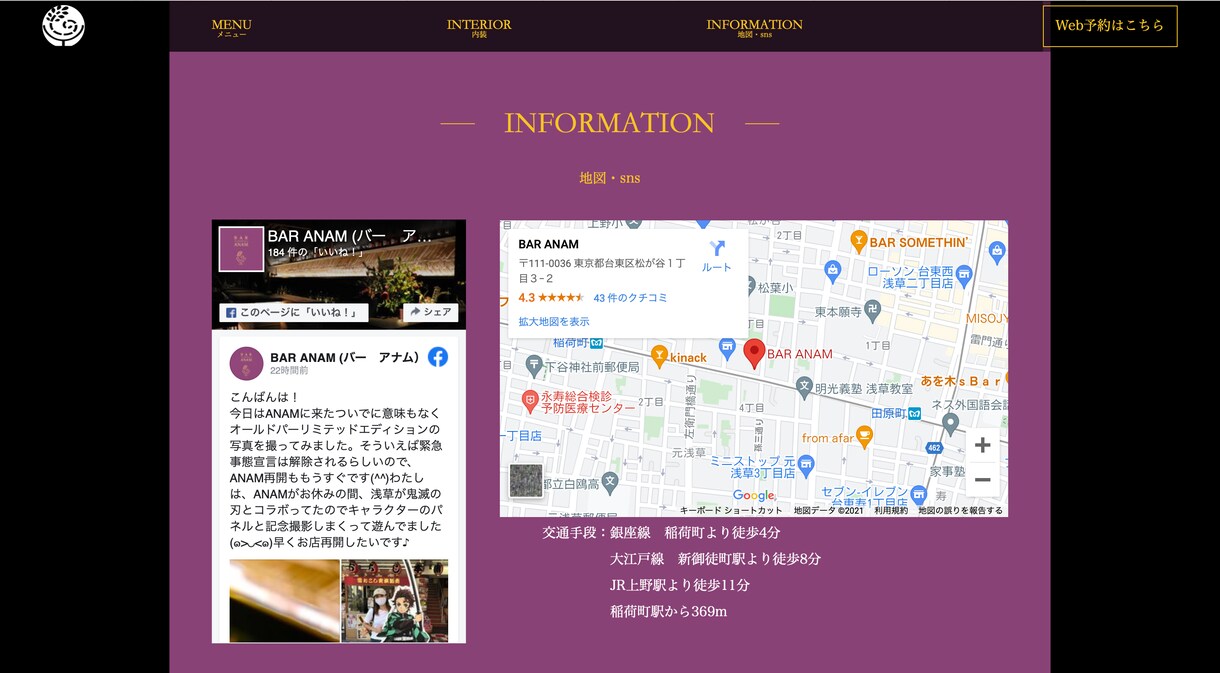
Task: Click the text 銀座線 稲荷町より徒歩4分
Action: point(695,533)
